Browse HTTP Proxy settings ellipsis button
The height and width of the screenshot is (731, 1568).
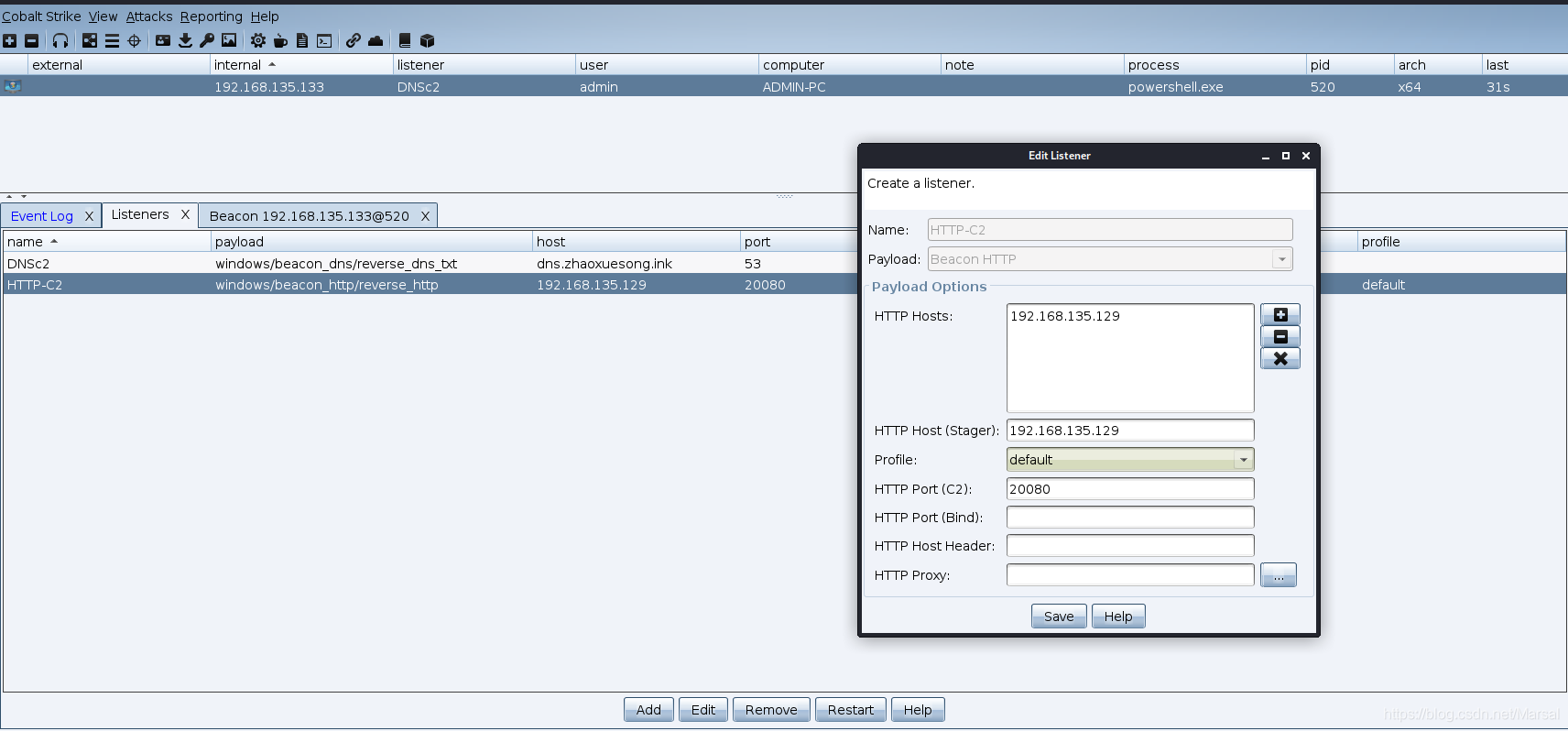[x=1279, y=575]
